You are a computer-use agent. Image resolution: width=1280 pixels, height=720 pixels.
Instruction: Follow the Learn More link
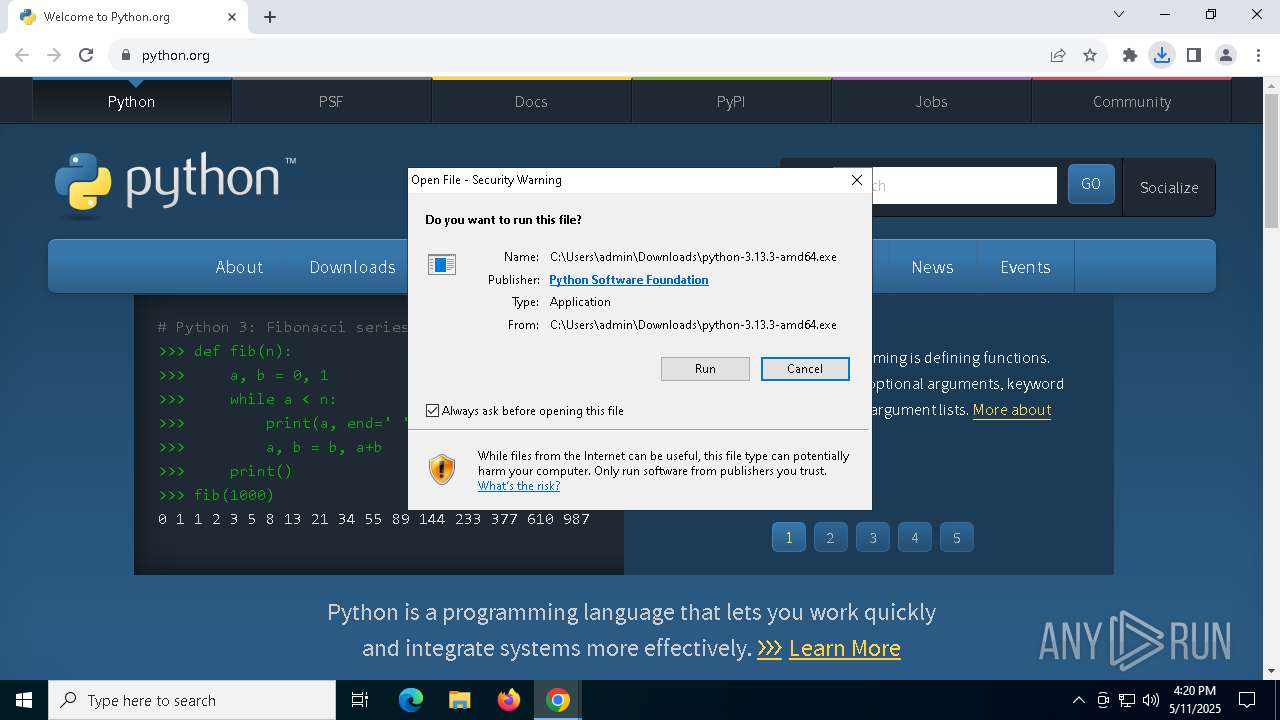[x=844, y=648]
